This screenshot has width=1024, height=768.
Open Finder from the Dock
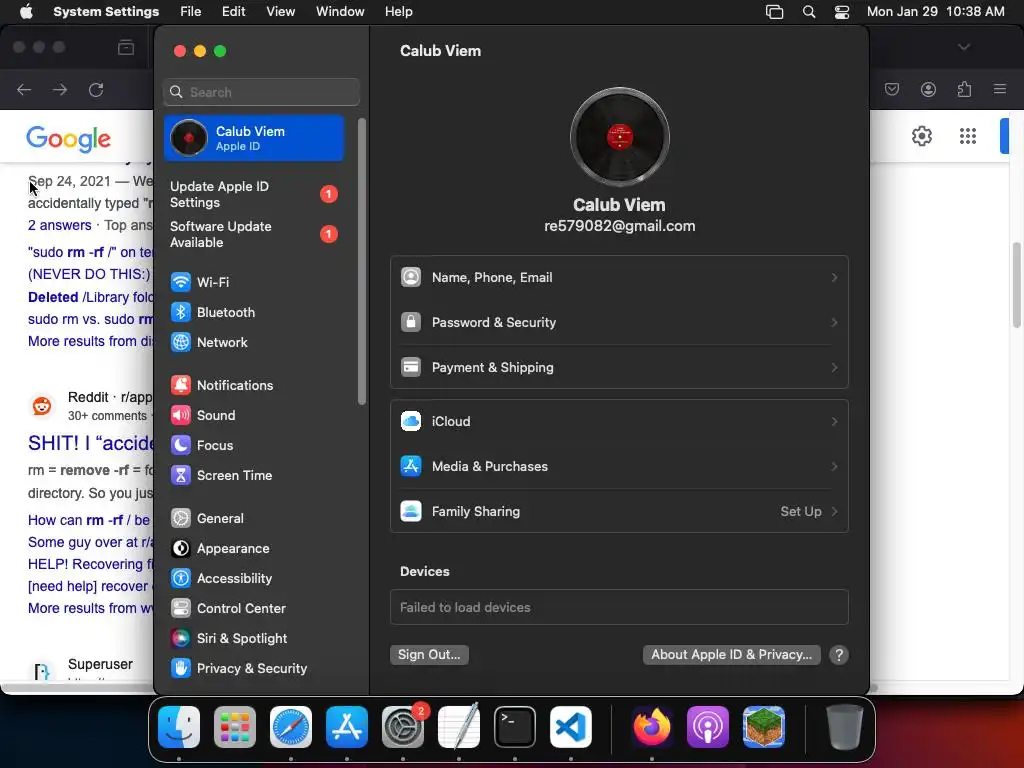[179, 727]
